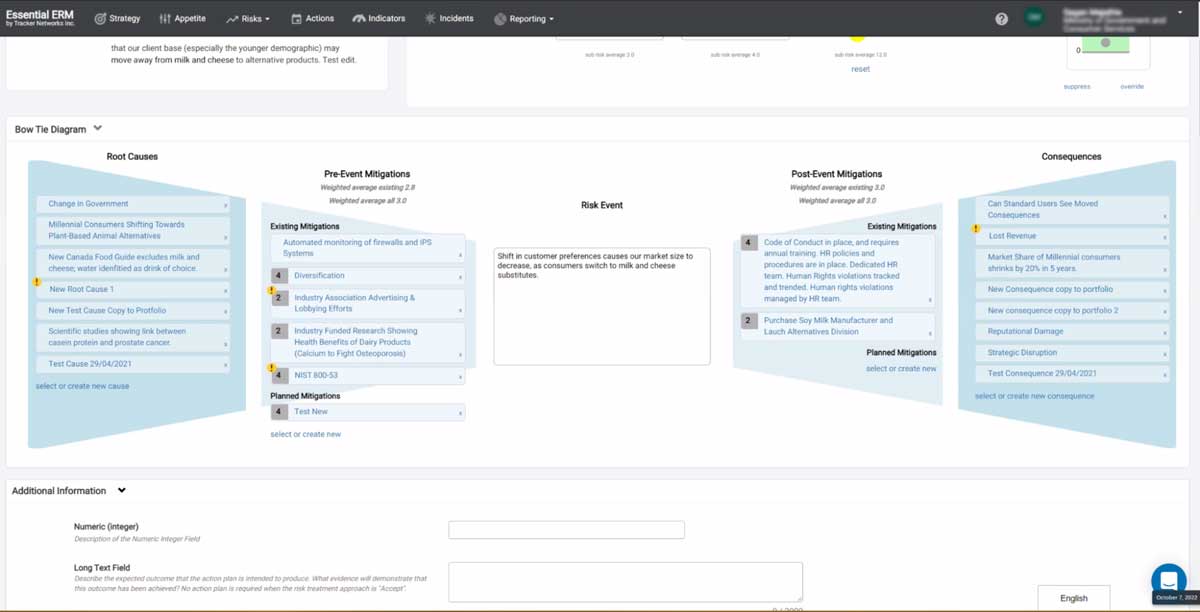Open the Strategy menu

pos(117,18)
